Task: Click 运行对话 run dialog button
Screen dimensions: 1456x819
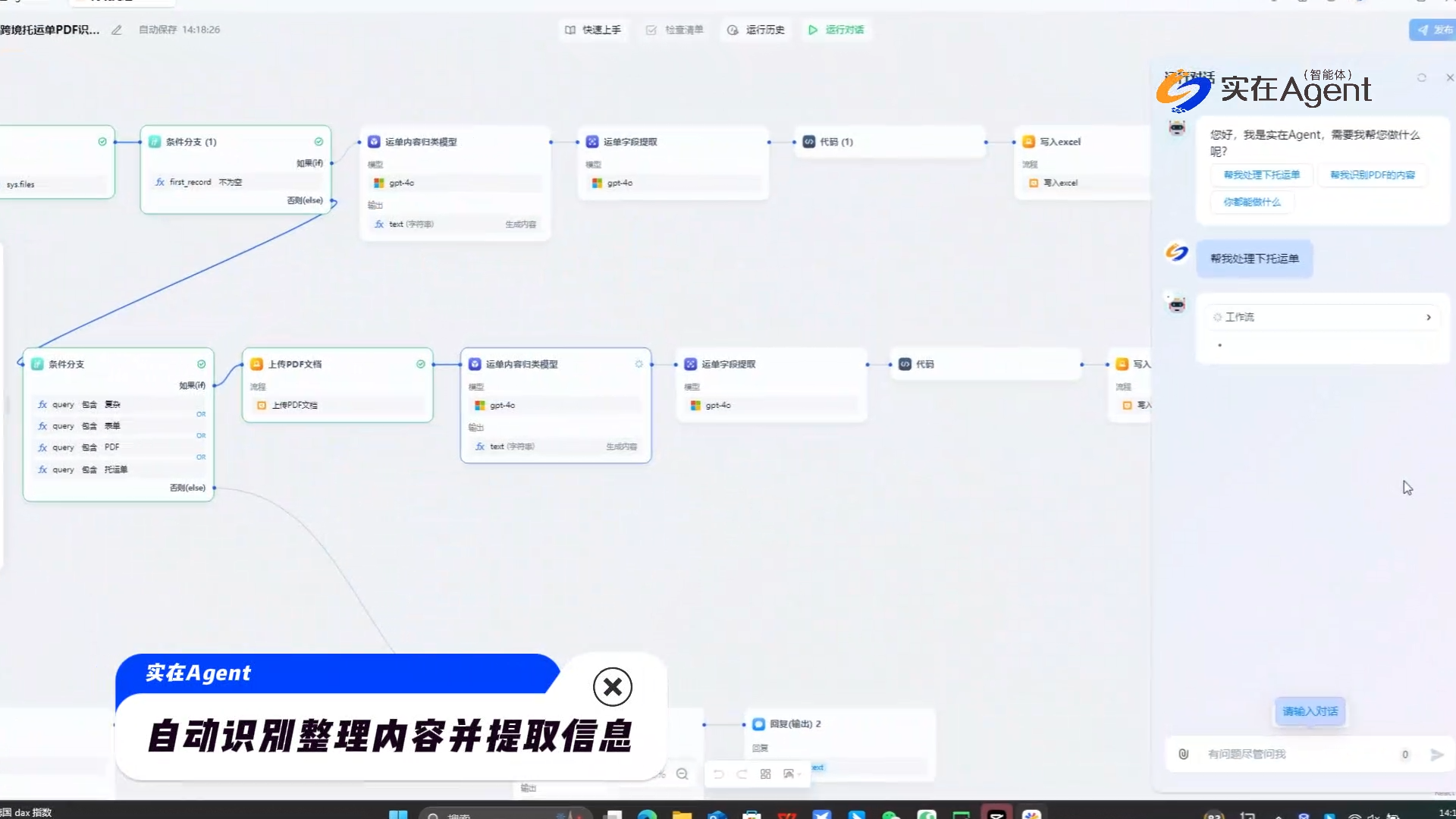Action: click(836, 30)
